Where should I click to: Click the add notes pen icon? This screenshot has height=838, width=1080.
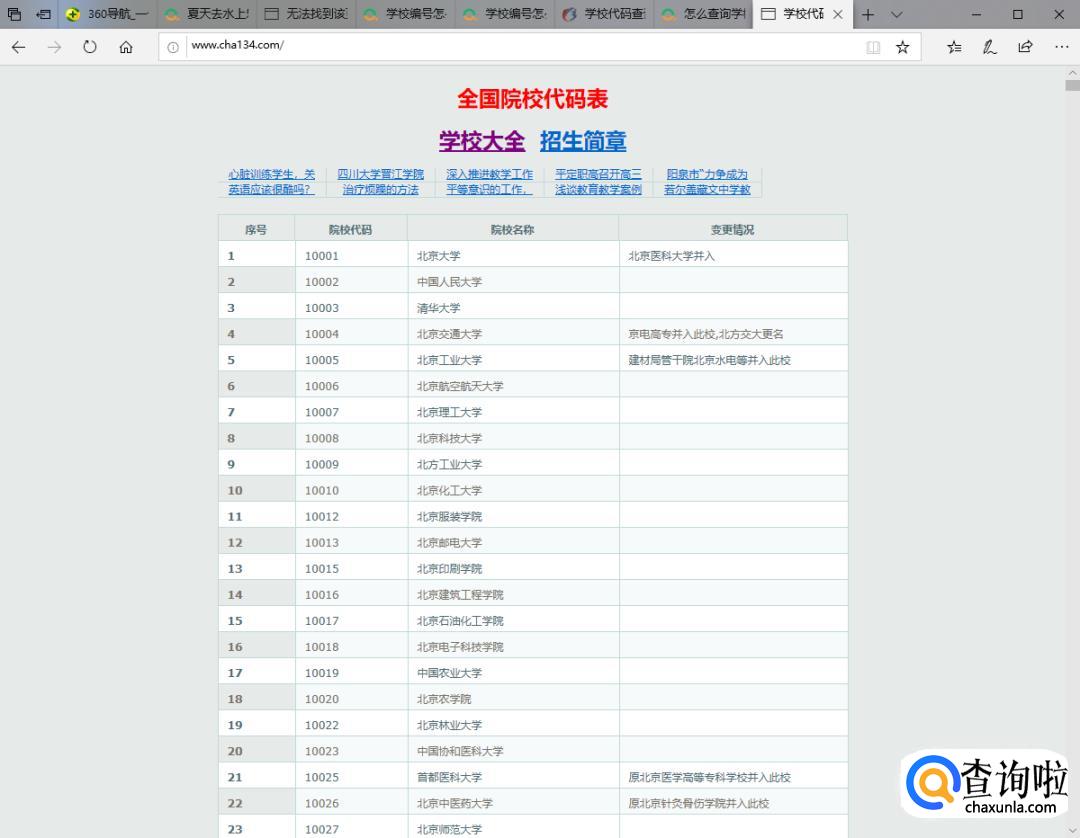click(990, 47)
